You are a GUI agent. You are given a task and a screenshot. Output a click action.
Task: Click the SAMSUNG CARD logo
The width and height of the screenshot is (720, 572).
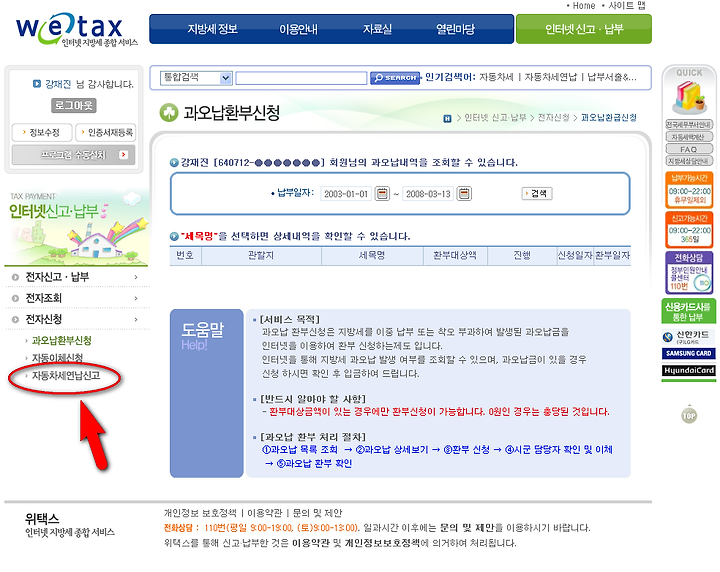coord(689,353)
